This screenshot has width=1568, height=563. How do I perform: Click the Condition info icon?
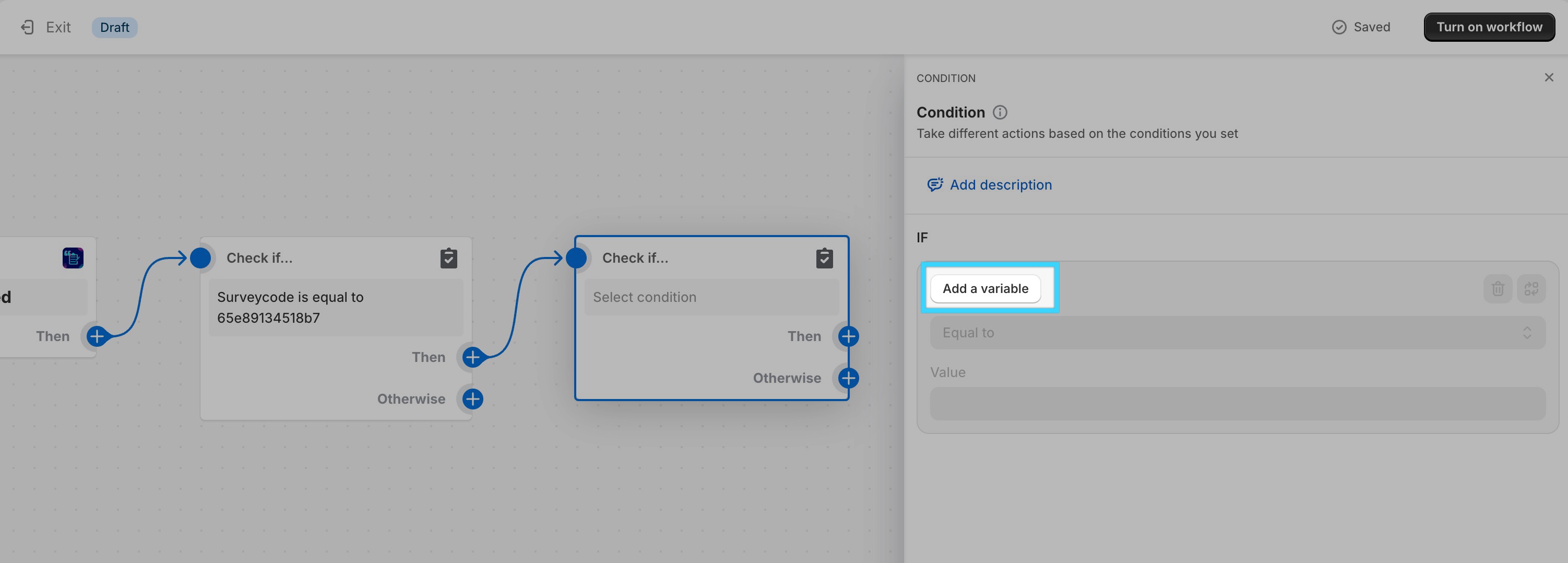1000,112
